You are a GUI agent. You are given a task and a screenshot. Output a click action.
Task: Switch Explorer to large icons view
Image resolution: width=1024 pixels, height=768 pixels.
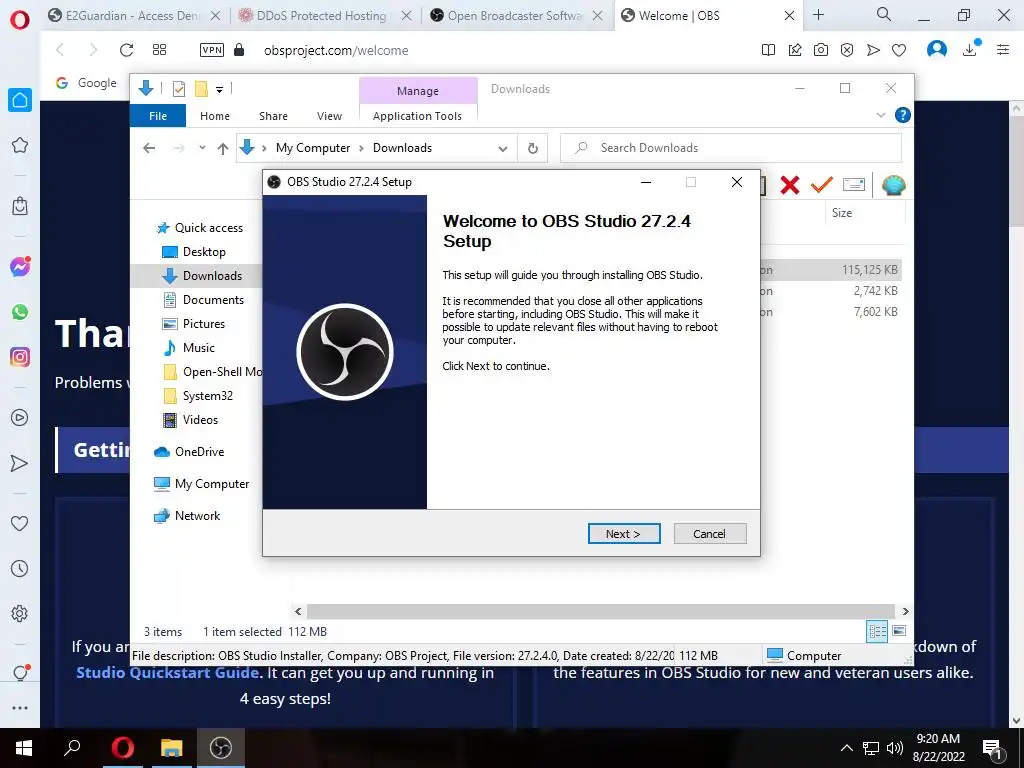click(899, 631)
